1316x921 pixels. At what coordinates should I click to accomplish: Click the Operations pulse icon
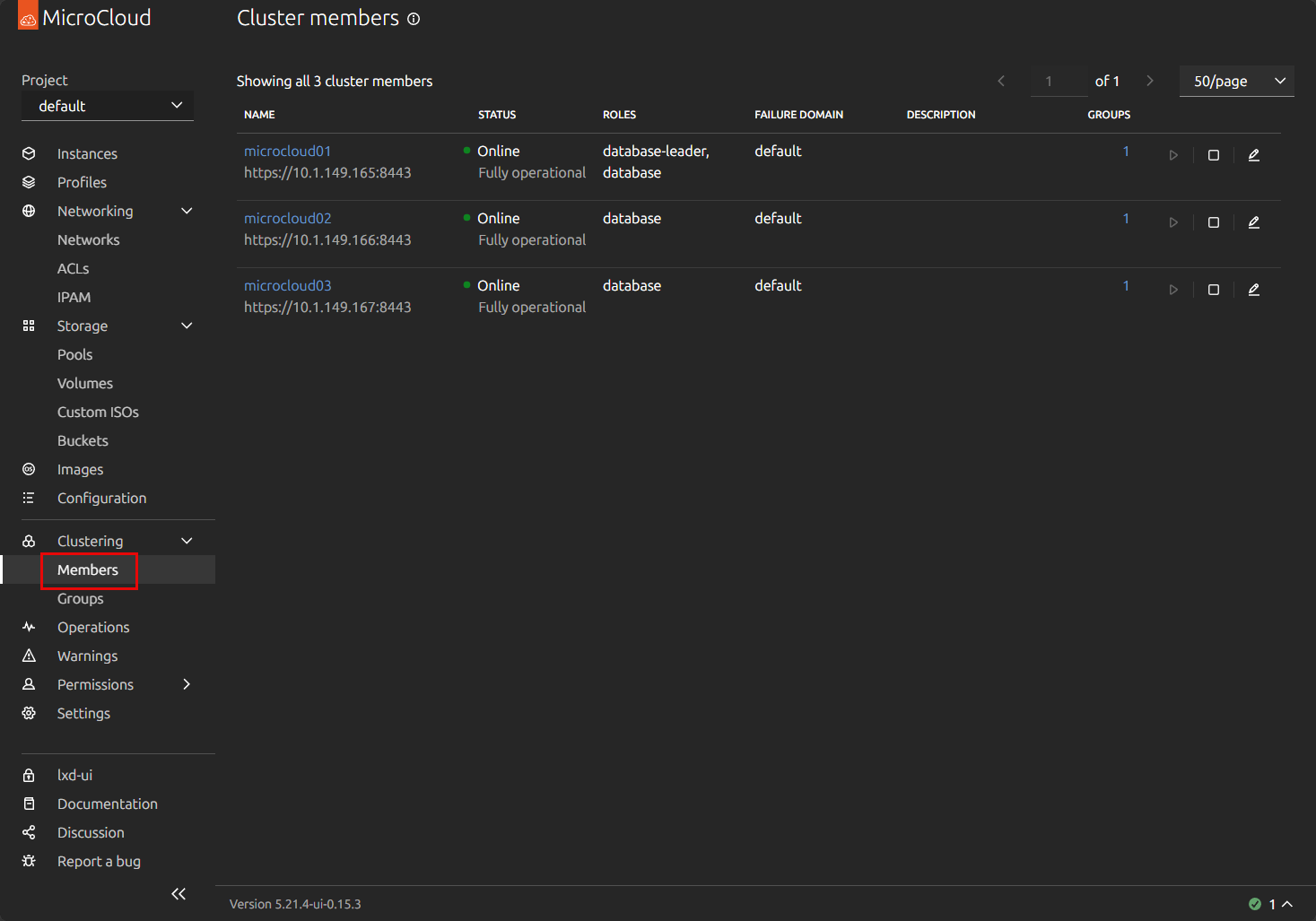click(x=29, y=627)
